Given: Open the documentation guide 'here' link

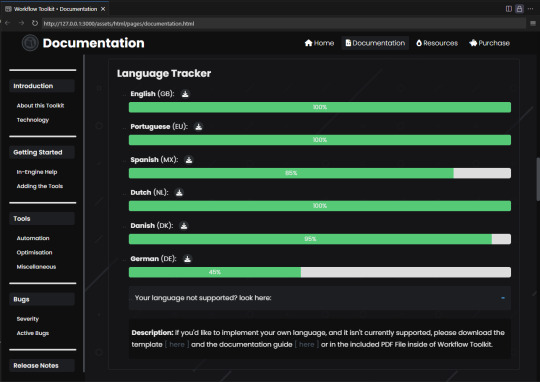Looking at the screenshot, I should (x=307, y=344).
